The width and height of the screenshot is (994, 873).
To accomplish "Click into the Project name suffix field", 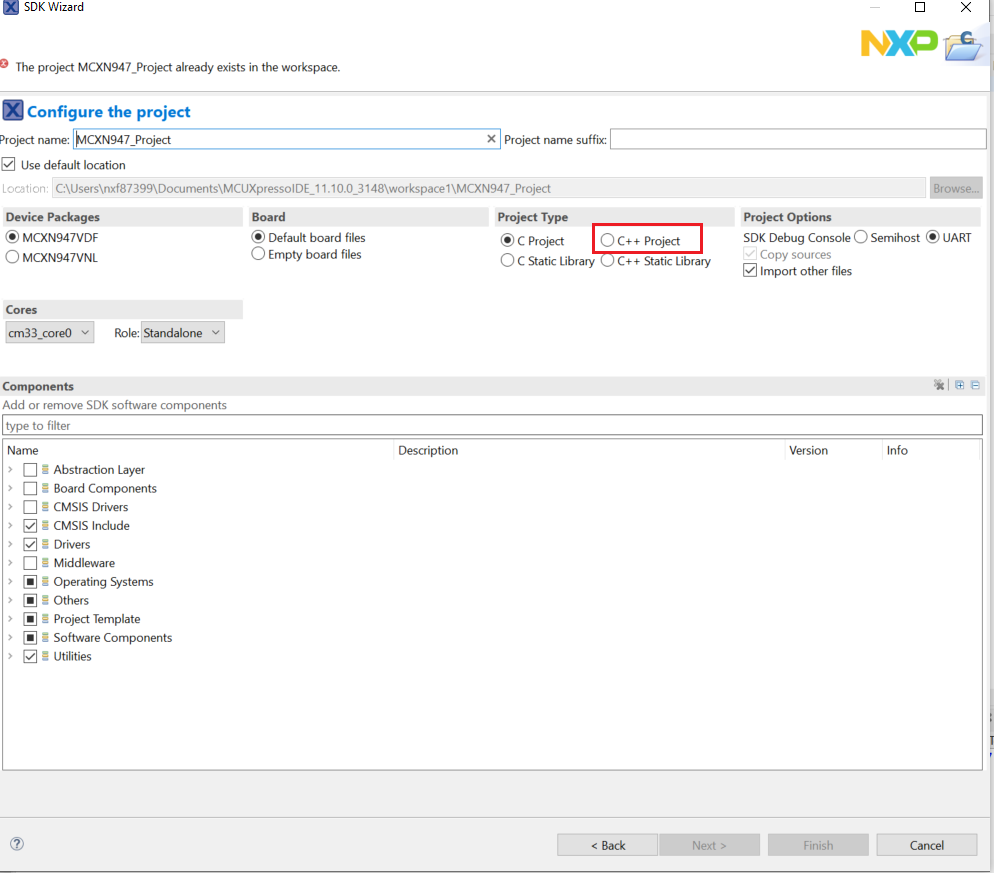I will point(798,139).
